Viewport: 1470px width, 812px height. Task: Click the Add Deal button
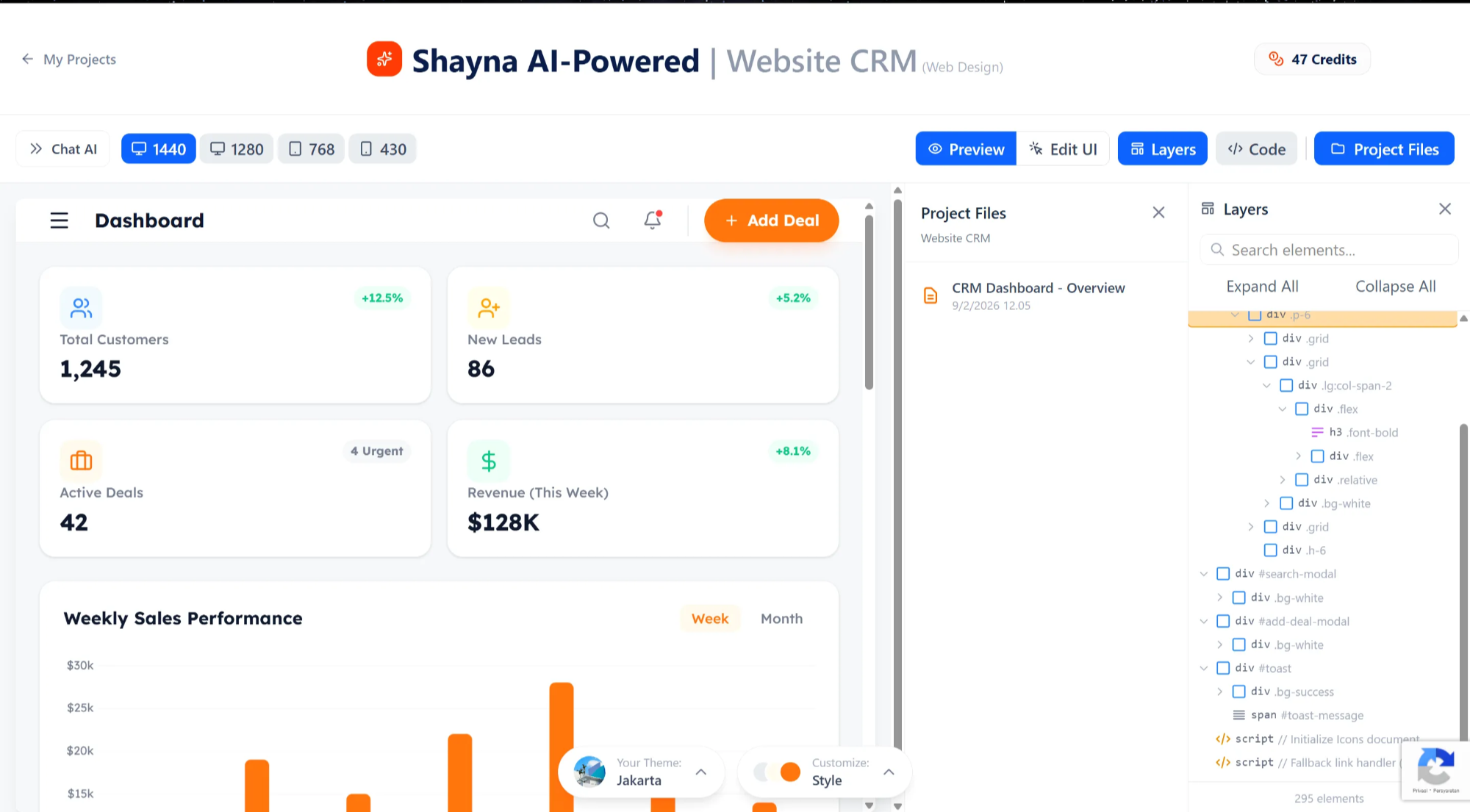click(x=771, y=220)
